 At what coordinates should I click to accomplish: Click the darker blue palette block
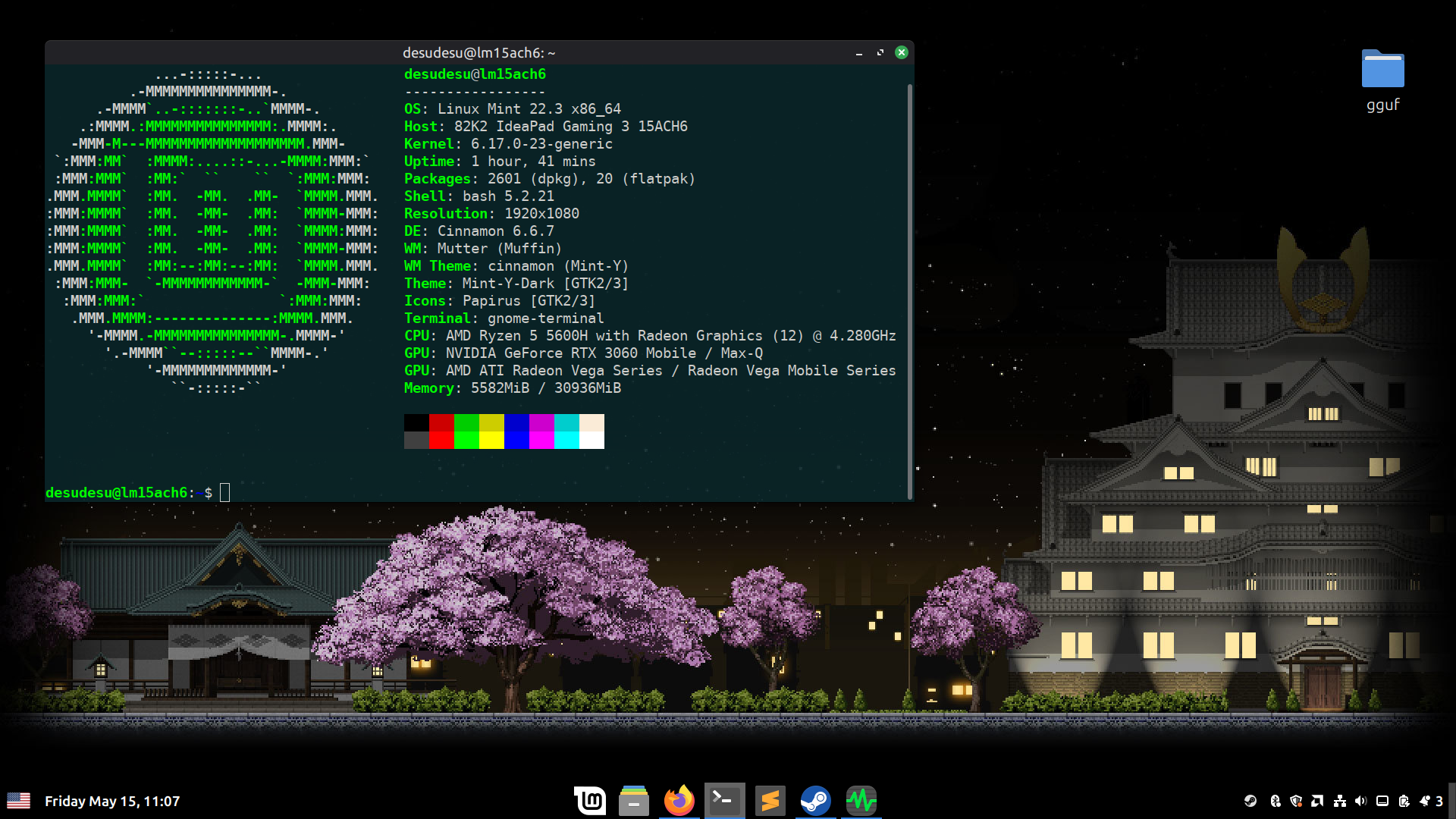[x=516, y=422]
